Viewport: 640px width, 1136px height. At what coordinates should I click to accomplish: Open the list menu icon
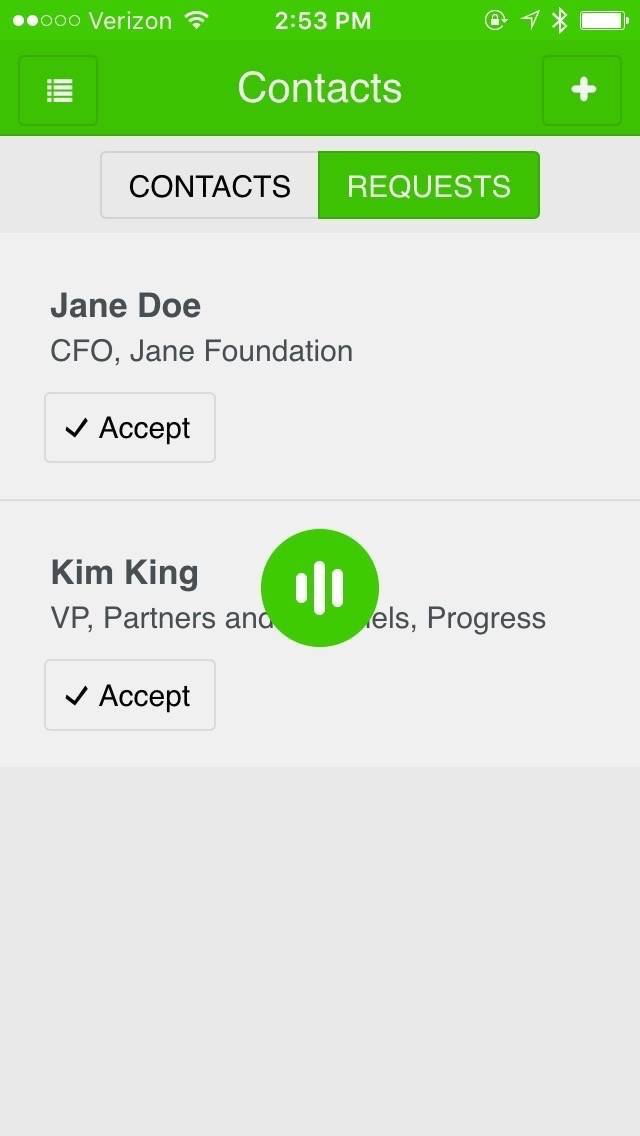click(58, 90)
